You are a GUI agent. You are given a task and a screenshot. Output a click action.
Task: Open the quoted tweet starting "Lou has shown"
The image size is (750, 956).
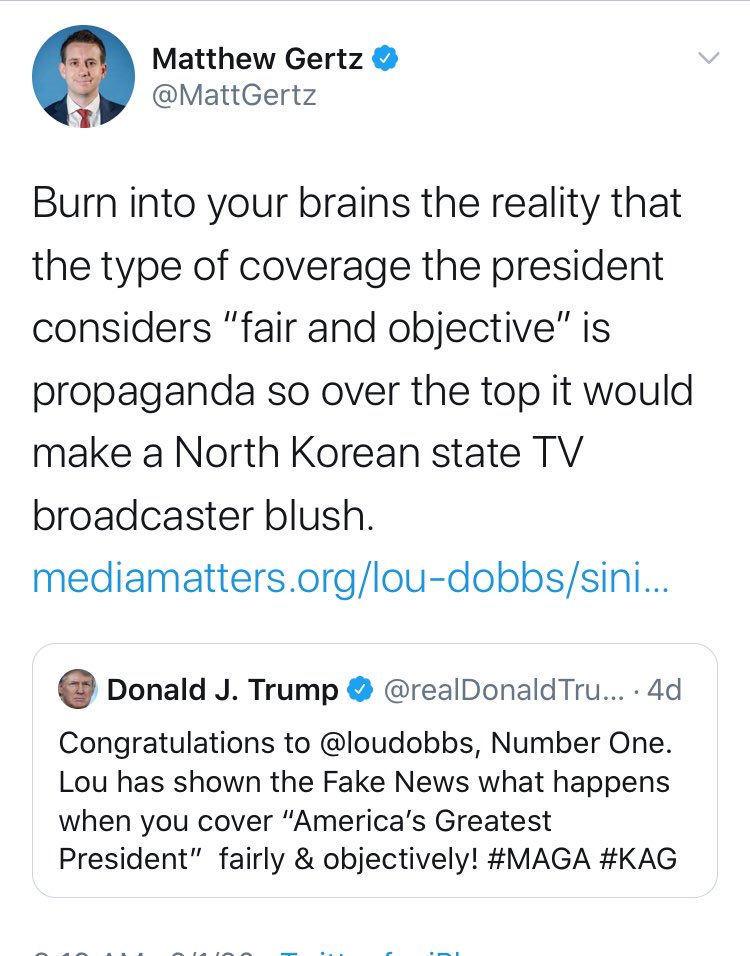coord(374,770)
